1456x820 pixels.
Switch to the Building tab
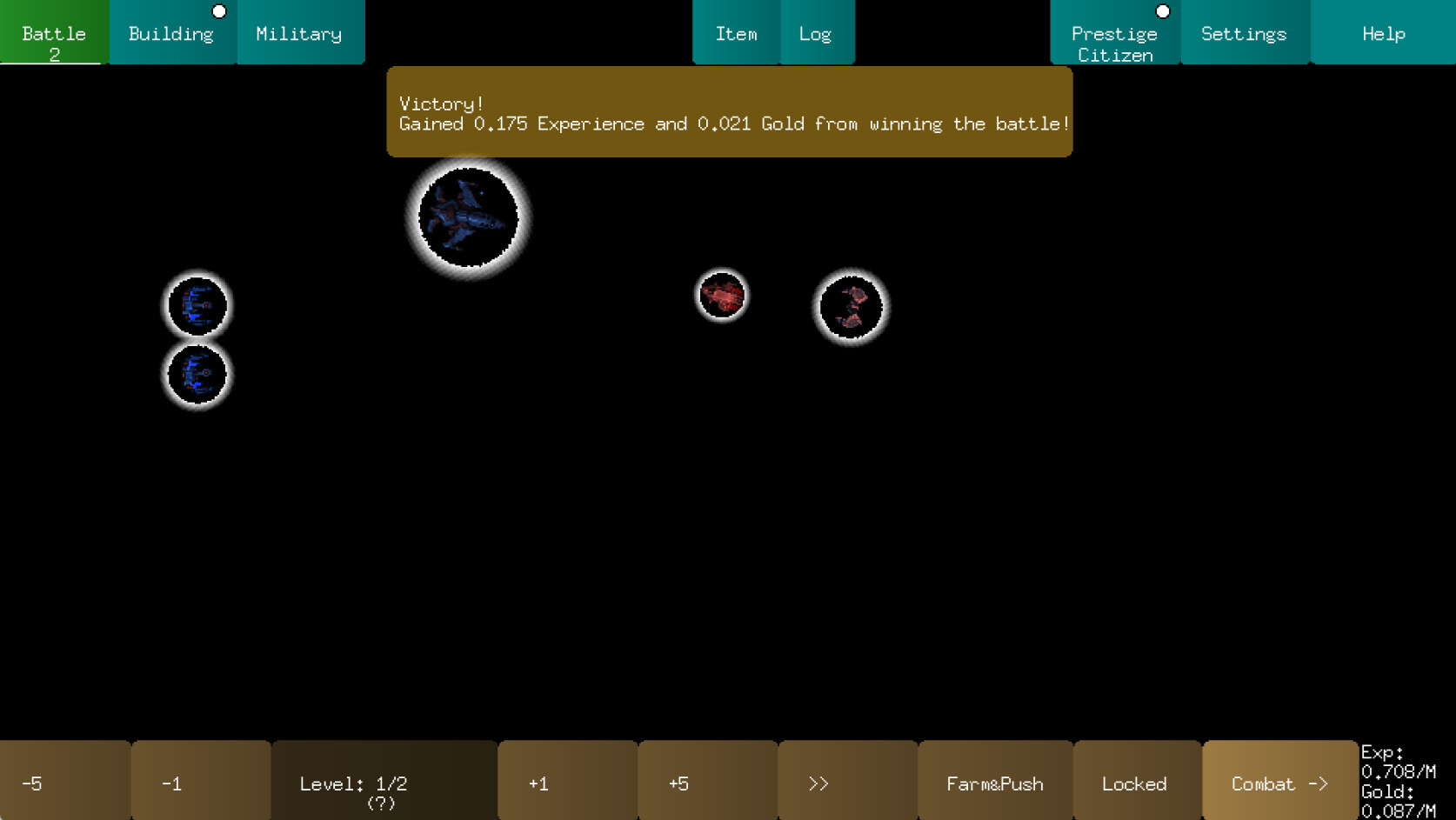point(170,32)
